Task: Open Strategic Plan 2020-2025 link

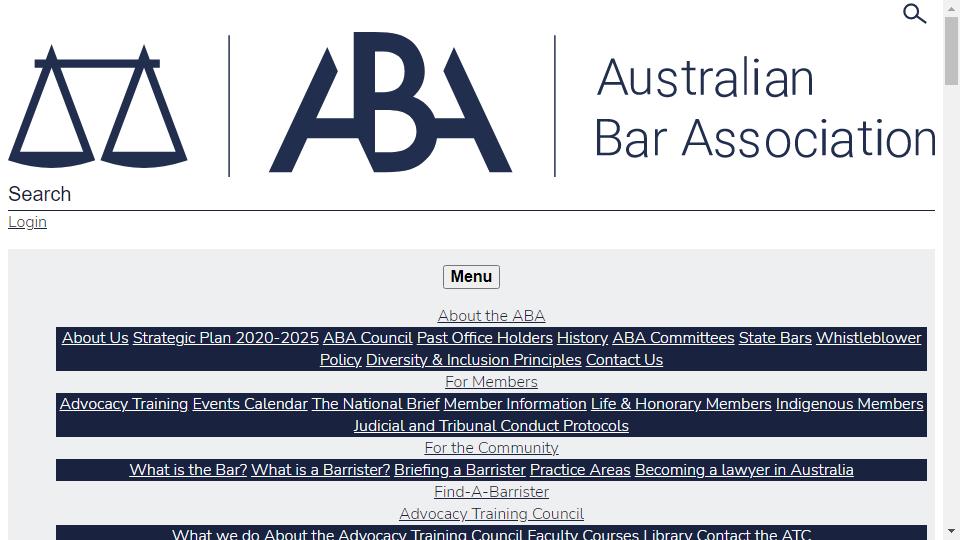Action: click(x=225, y=338)
